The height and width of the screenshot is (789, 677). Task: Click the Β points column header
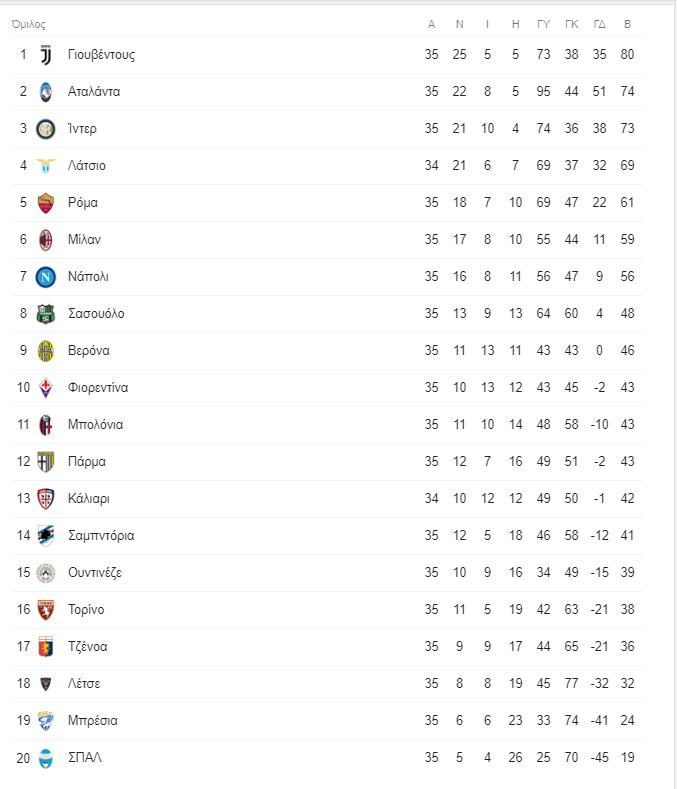627,24
